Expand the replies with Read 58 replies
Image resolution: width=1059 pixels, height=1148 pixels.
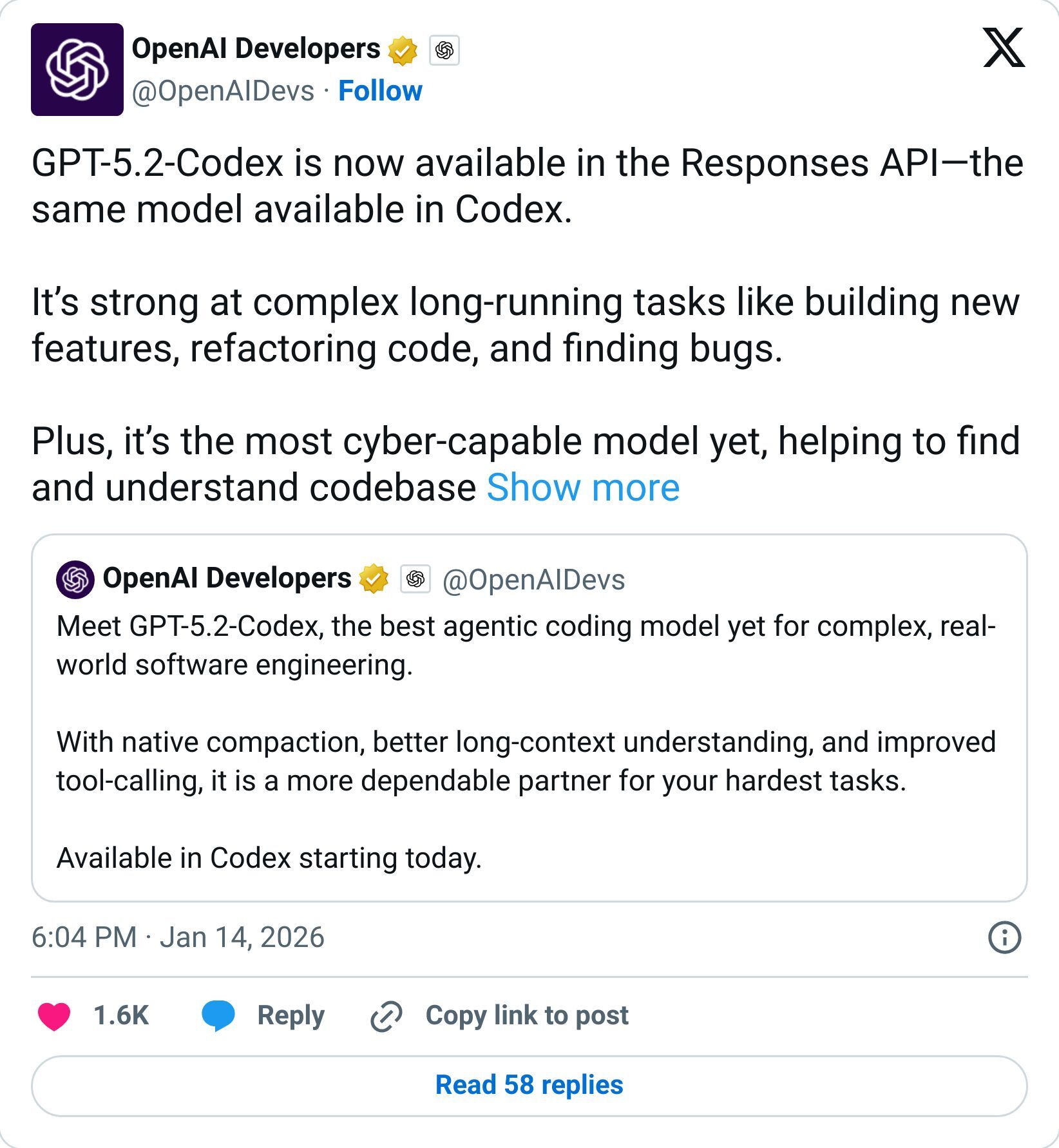click(x=529, y=1085)
